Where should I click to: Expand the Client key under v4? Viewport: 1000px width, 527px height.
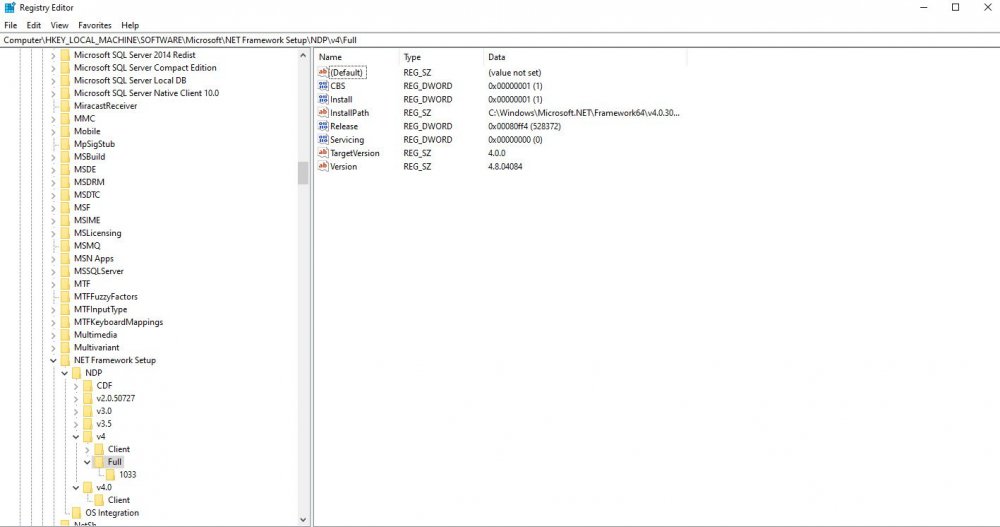tap(87, 450)
